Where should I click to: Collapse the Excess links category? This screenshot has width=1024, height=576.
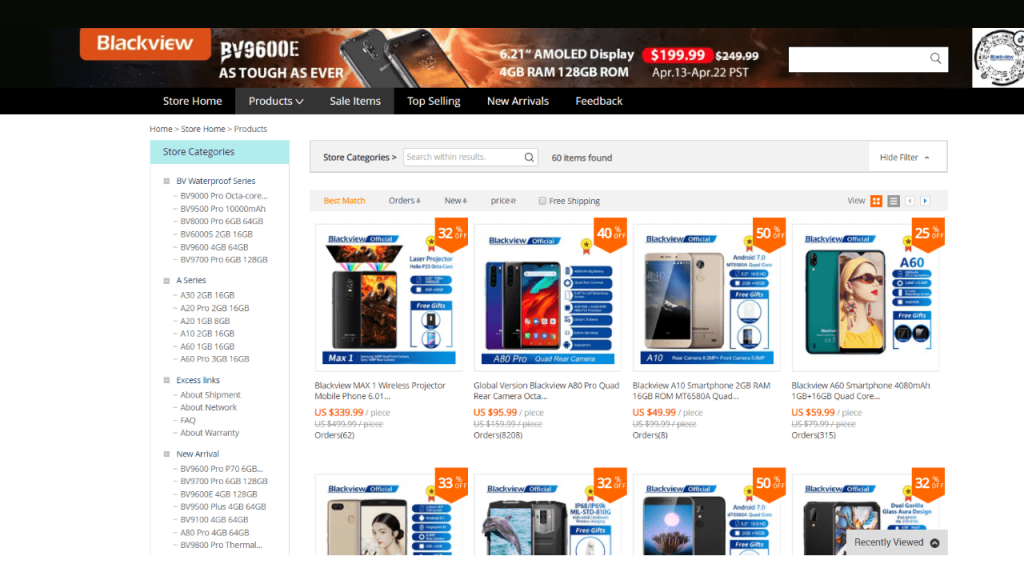(x=167, y=380)
